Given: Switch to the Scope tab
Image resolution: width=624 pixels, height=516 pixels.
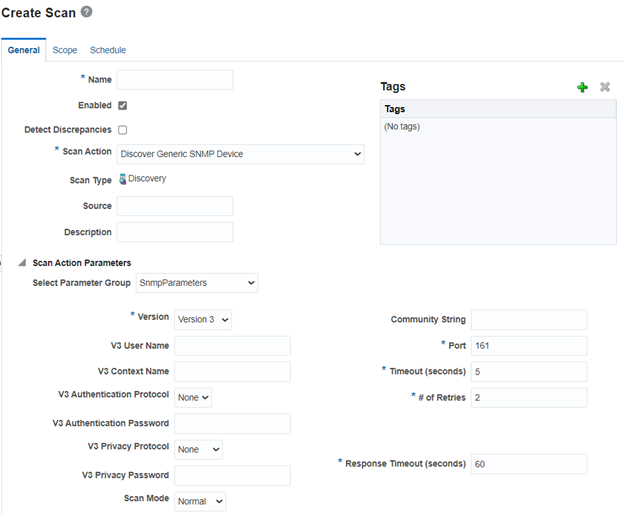Looking at the screenshot, I should coord(65,50).
